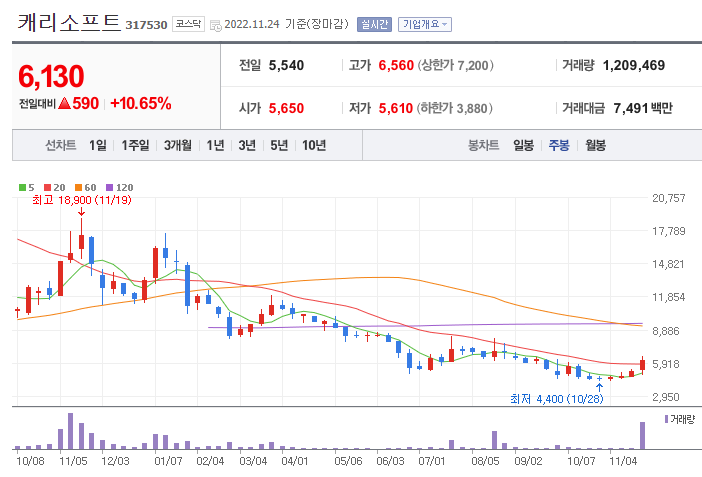
Task: Click the lower limit text 하한가 3,880
Action: pyautogui.click(x=454, y=108)
